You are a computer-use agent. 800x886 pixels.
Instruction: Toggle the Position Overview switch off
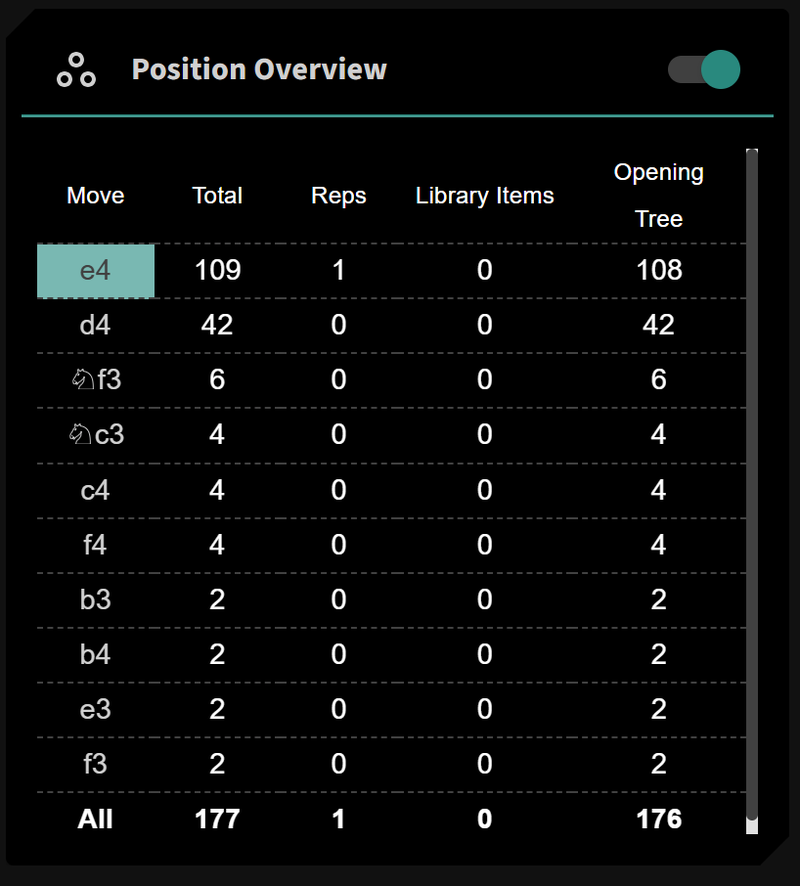coord(704,70)
